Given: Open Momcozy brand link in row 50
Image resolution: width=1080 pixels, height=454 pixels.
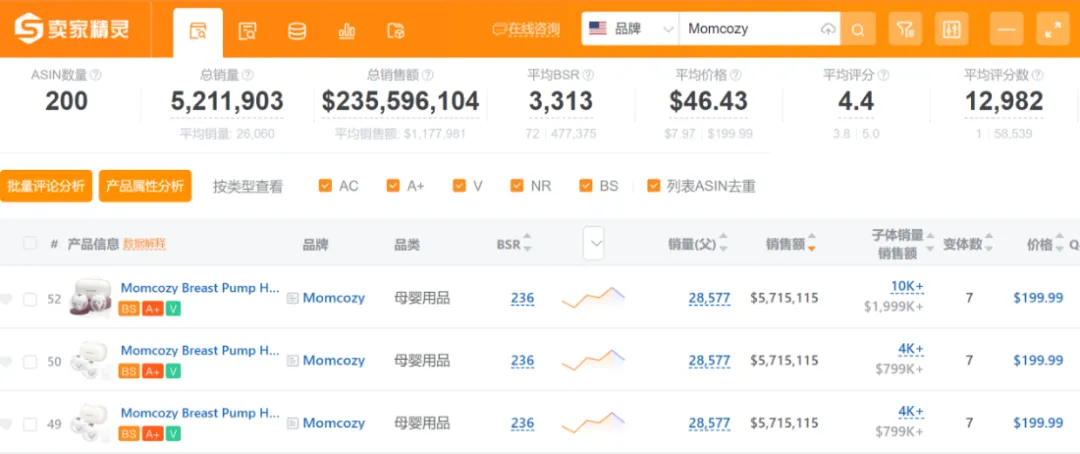Looking at the screenshot, I should pyautogui.click(x=334, y=360).
